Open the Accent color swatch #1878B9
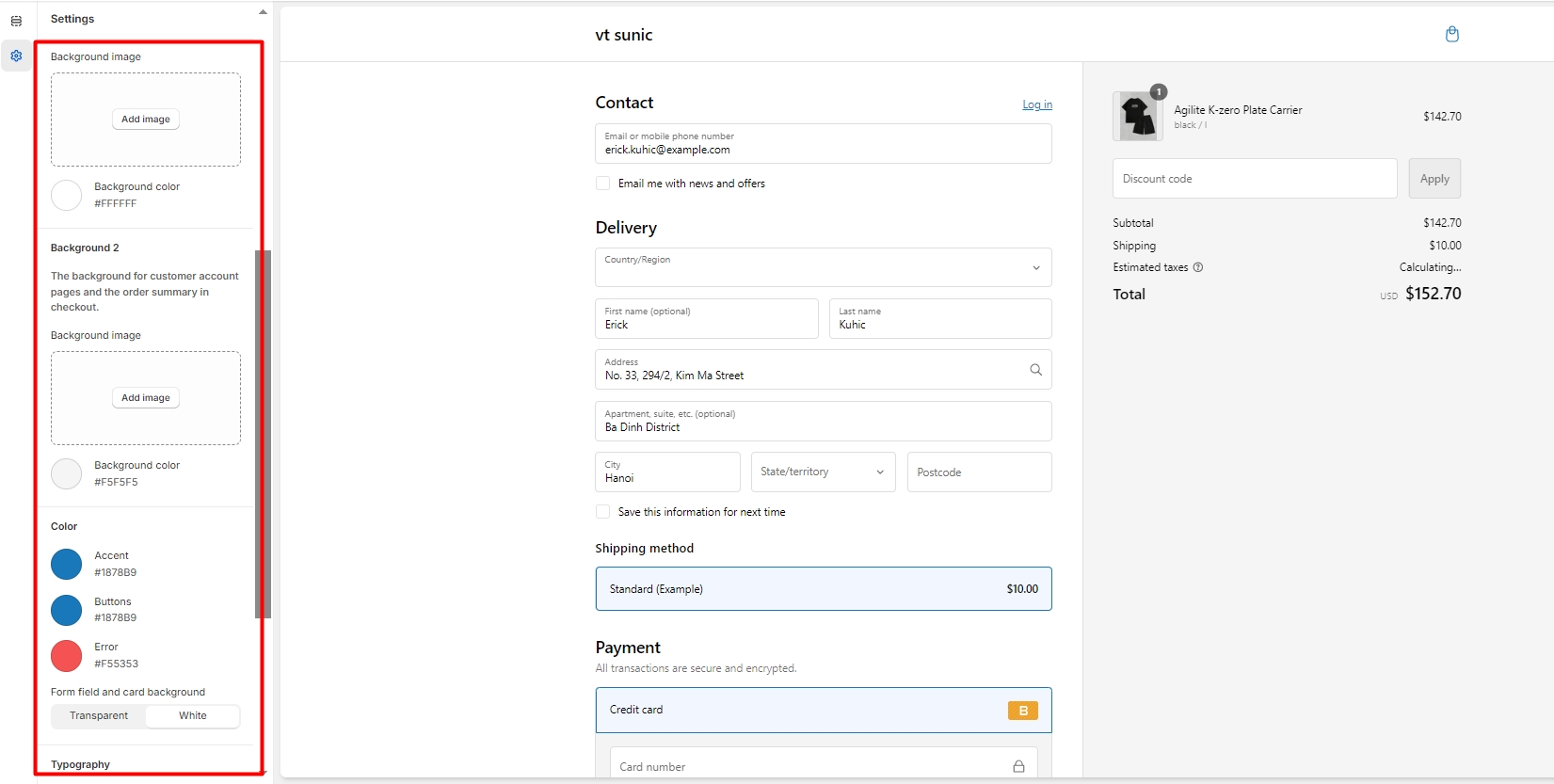Screen dimensions: 1554x784 coord(67,565)
